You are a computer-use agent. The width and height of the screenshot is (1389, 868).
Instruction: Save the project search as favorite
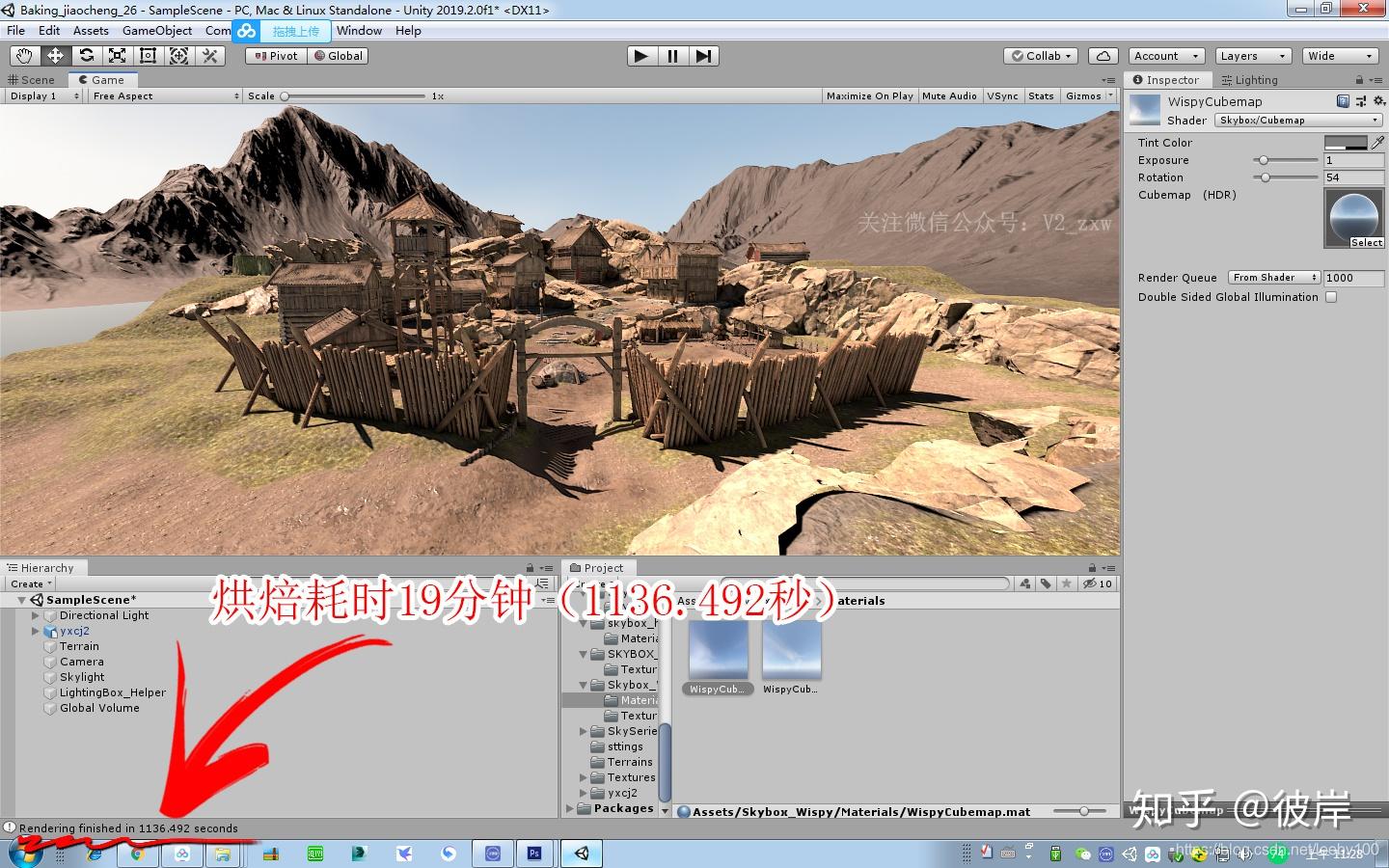coord(1066,583)
